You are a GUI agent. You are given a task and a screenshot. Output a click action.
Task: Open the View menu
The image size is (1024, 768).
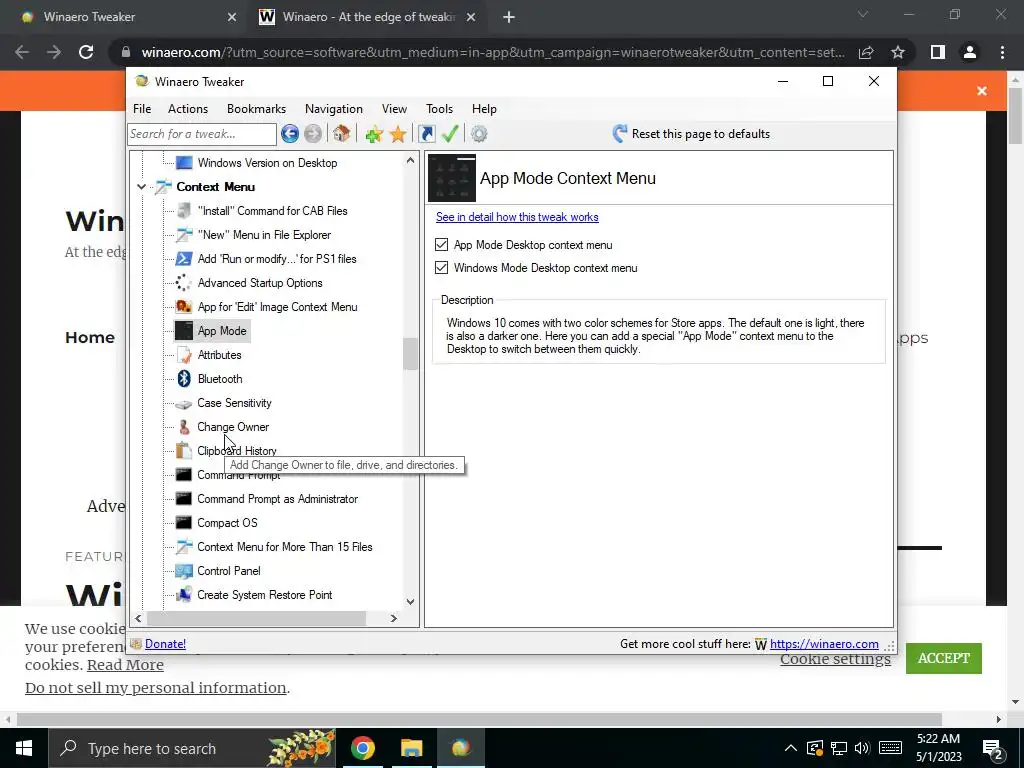click(394, 109)
